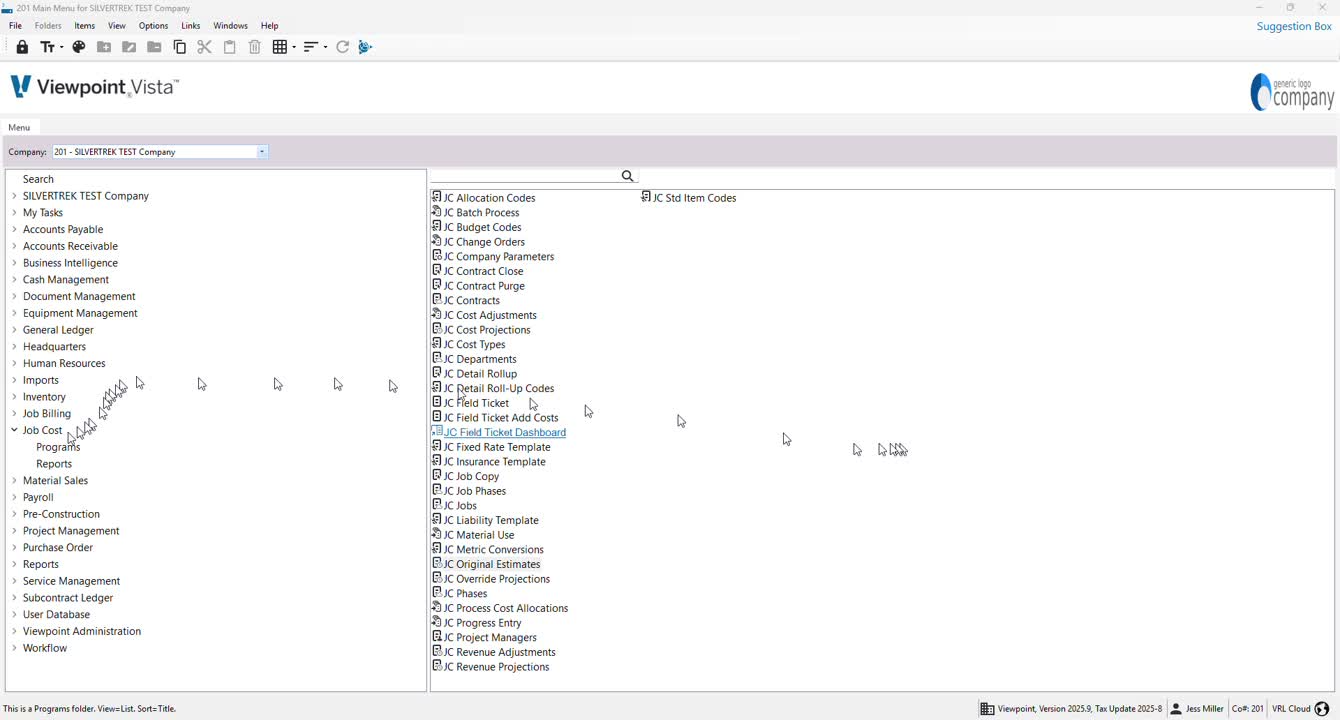Image resolution: width=1340 pixels, height=720 pixels.
Task: Open JC Progress Entry program
Action: [483, 623]
